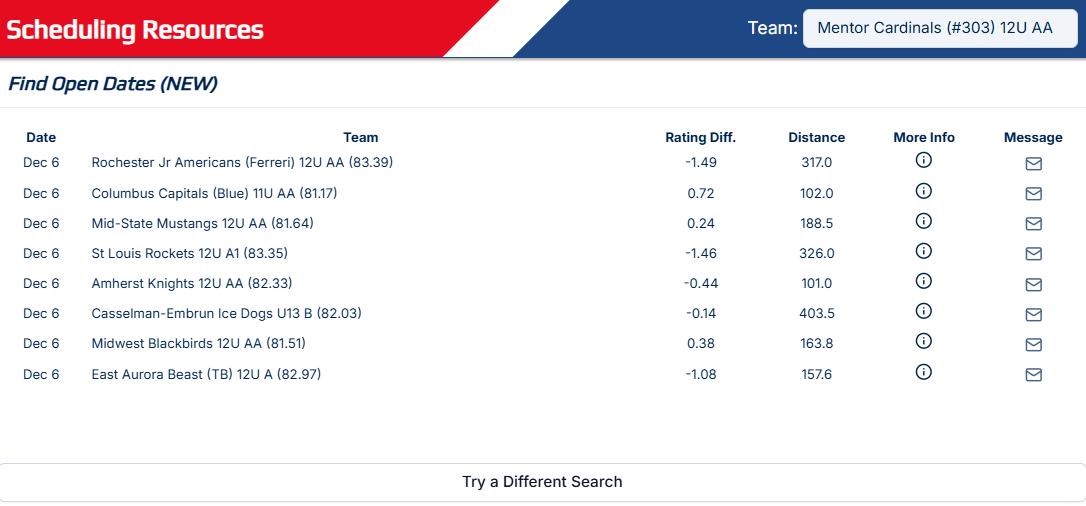The width and height of the screenshot is (1086, 506).
Task: Send message to Casselman-Embrun Ice Dogs
Action: tap(1033, 315)
